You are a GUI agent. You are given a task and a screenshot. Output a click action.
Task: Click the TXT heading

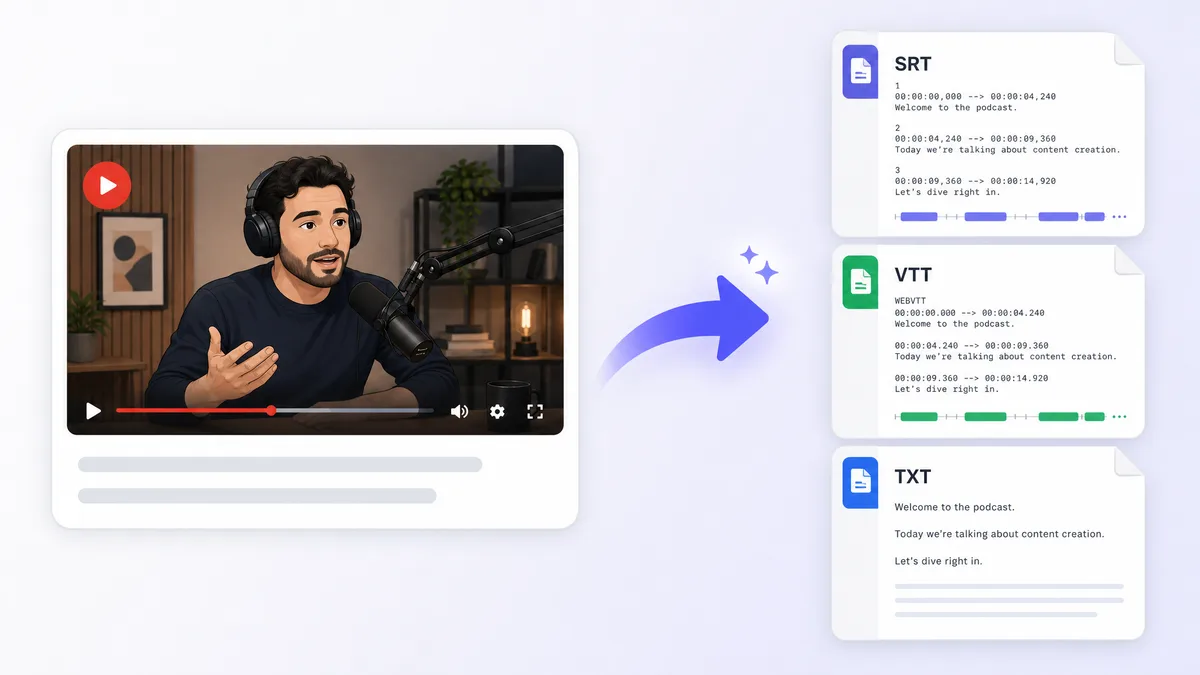(x=913, y=476)
